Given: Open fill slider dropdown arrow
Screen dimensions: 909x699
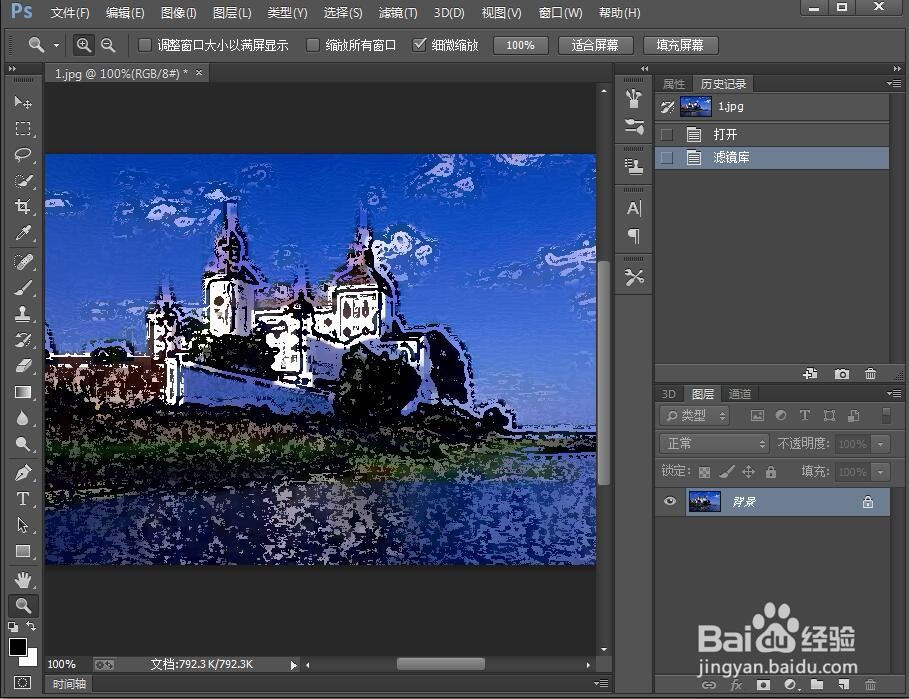Looking at the screenshot, I should [x=881, y=472].
